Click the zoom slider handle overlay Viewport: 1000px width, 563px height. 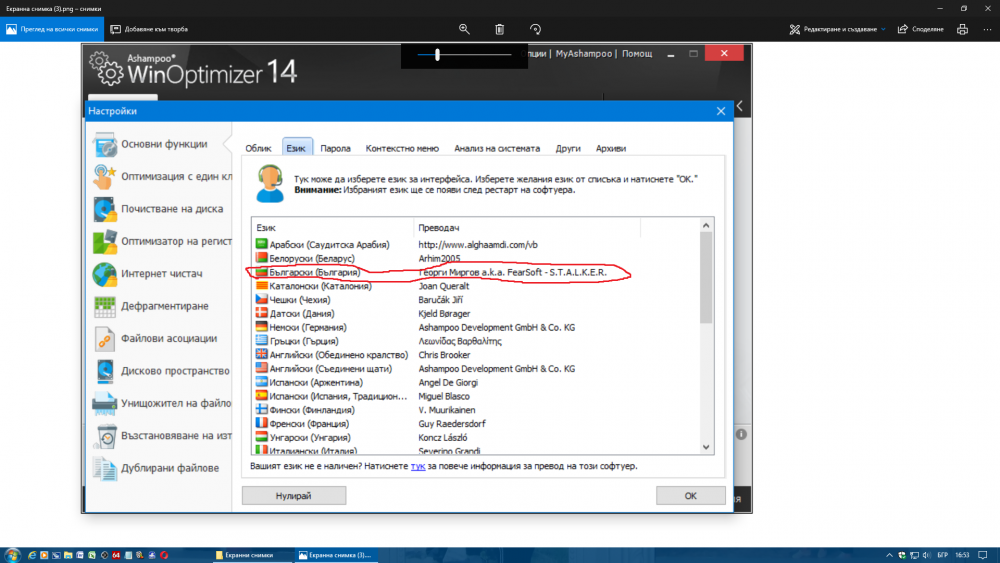coord(438,55)
